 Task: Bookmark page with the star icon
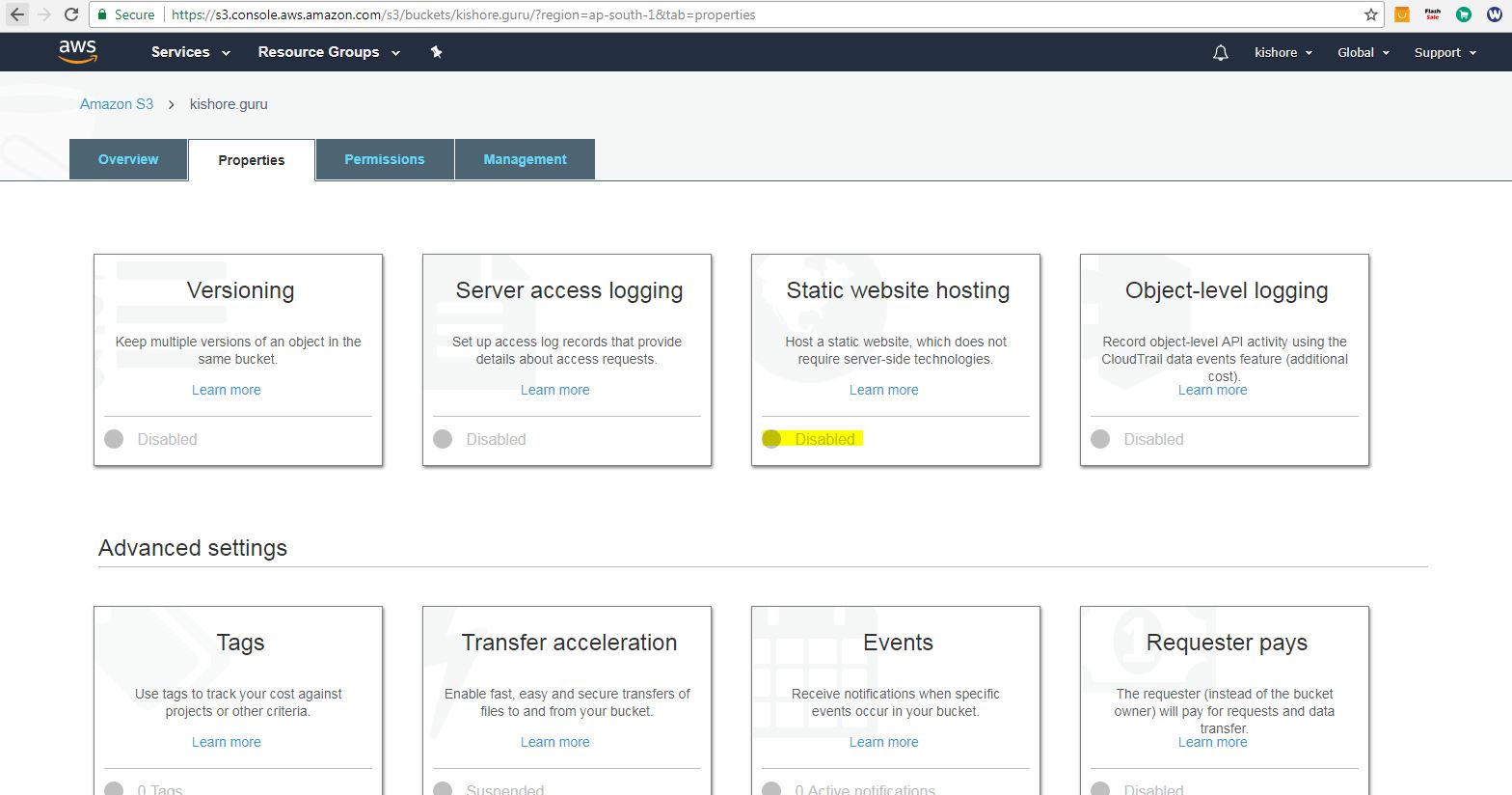click(x=1370, y=14)
